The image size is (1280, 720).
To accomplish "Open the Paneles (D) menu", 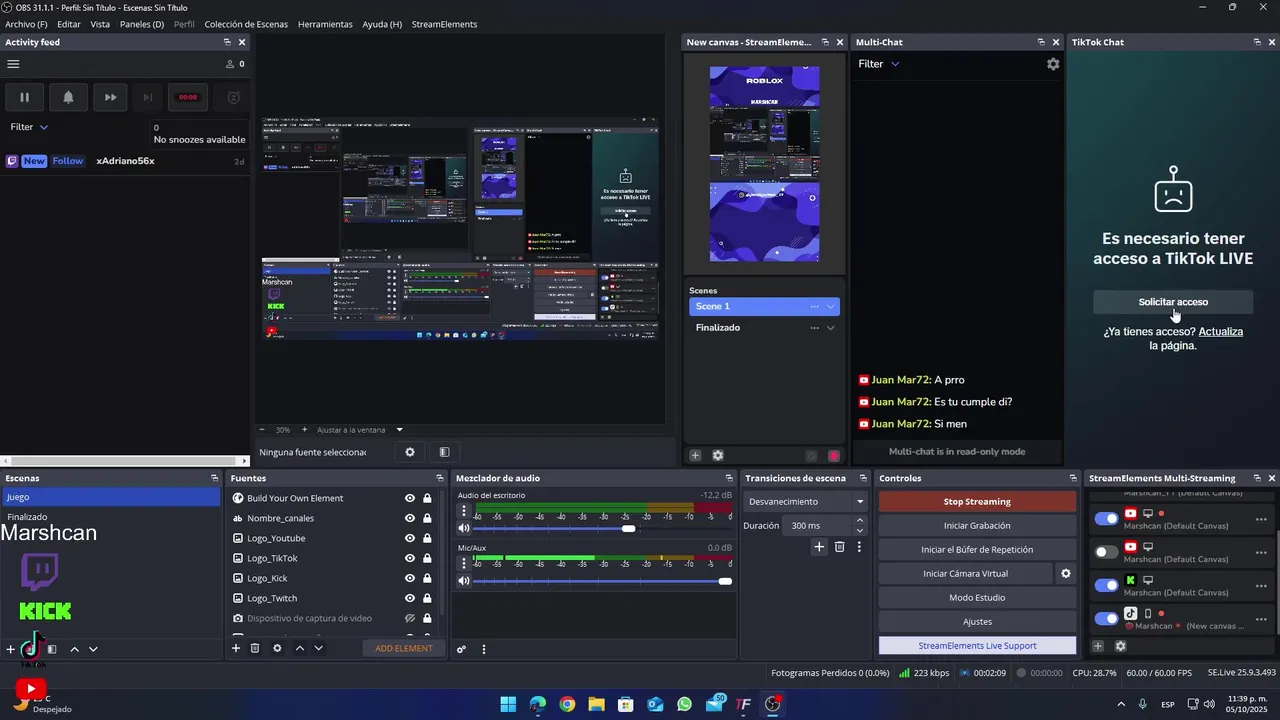I will pyautogui.click(x=142, y=24).
